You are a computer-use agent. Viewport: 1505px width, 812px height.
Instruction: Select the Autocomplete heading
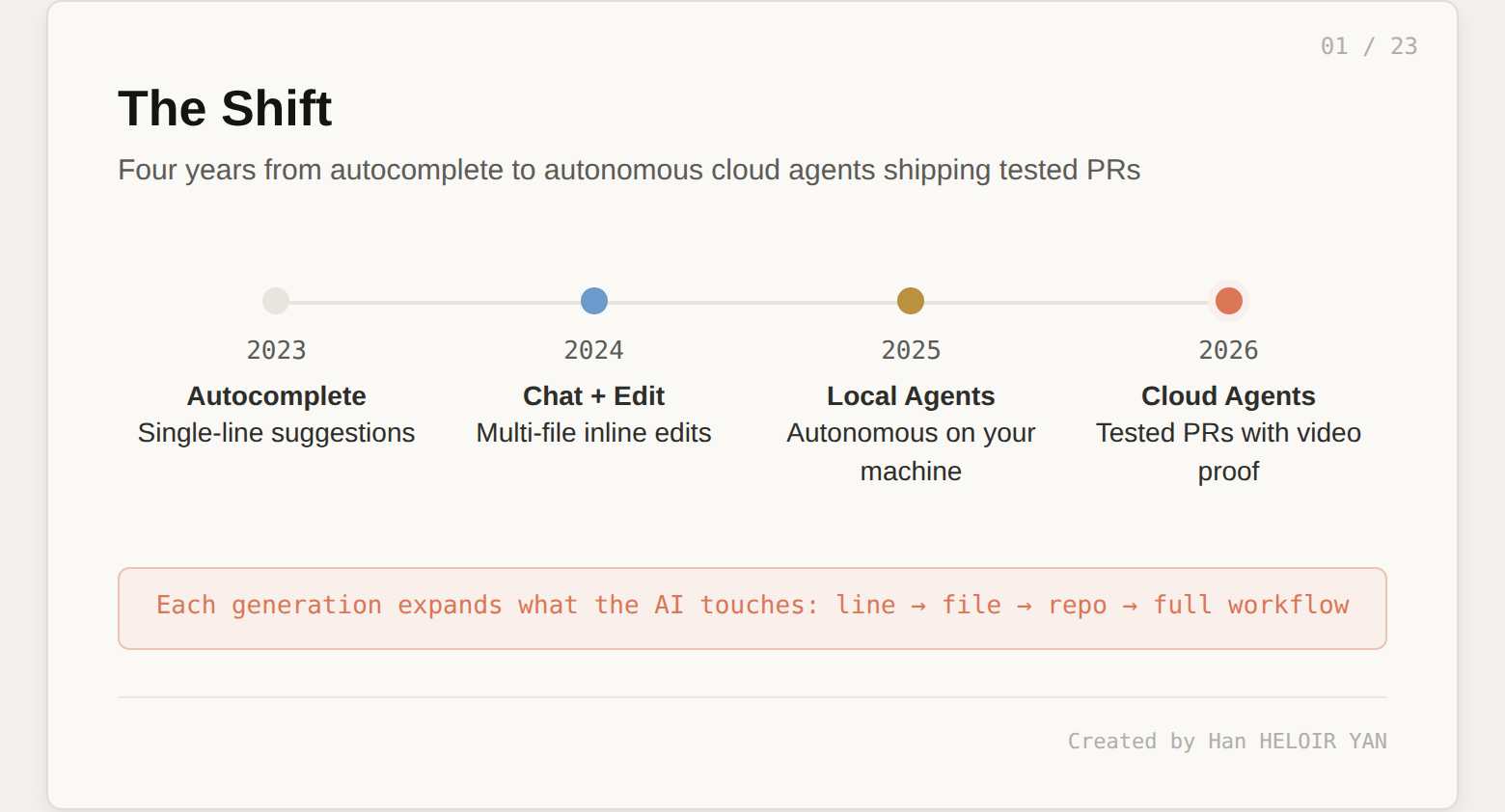point(276,396)
